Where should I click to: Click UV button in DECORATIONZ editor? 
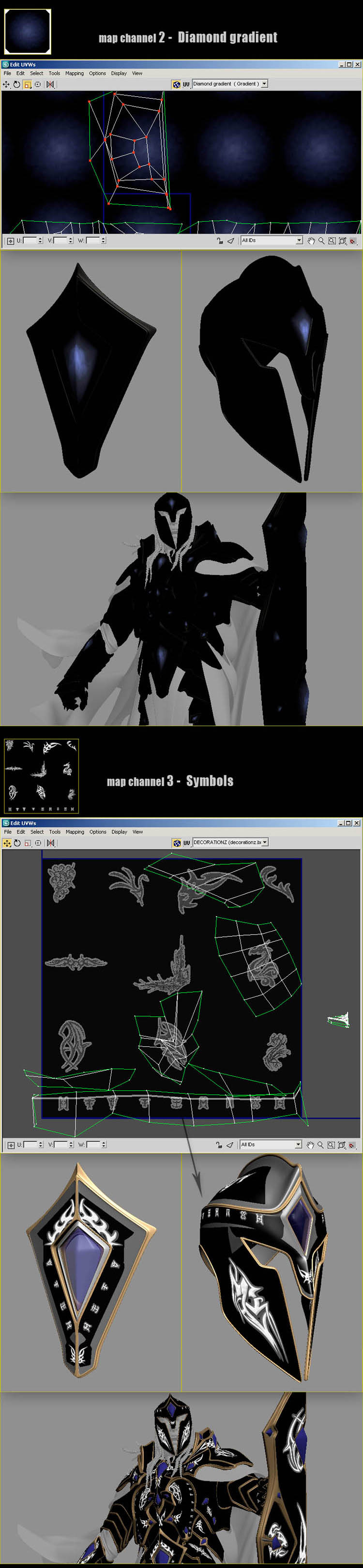coord(187,843)
